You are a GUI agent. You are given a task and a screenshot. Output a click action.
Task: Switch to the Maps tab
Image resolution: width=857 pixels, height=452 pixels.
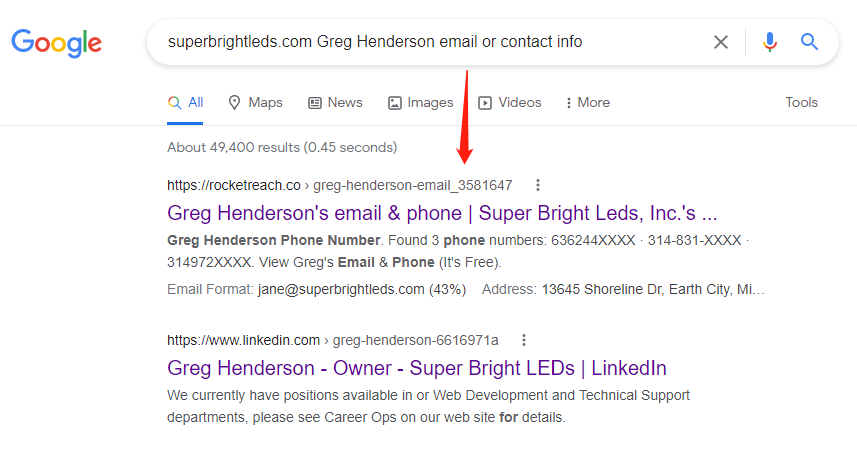(x=255, y=103)
